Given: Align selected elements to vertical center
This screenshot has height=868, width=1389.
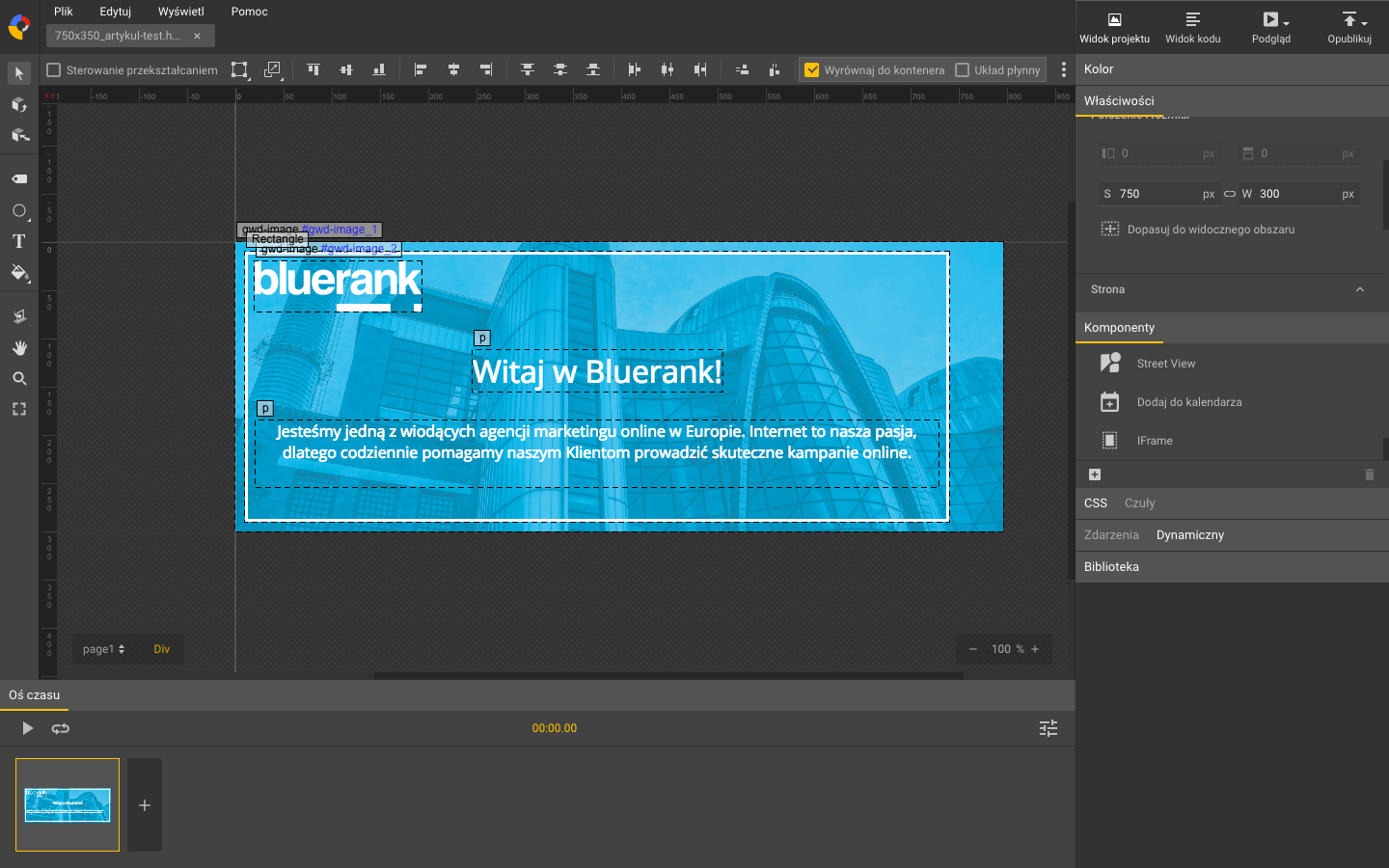Looking at the screenshot, I should coord(346,69).
